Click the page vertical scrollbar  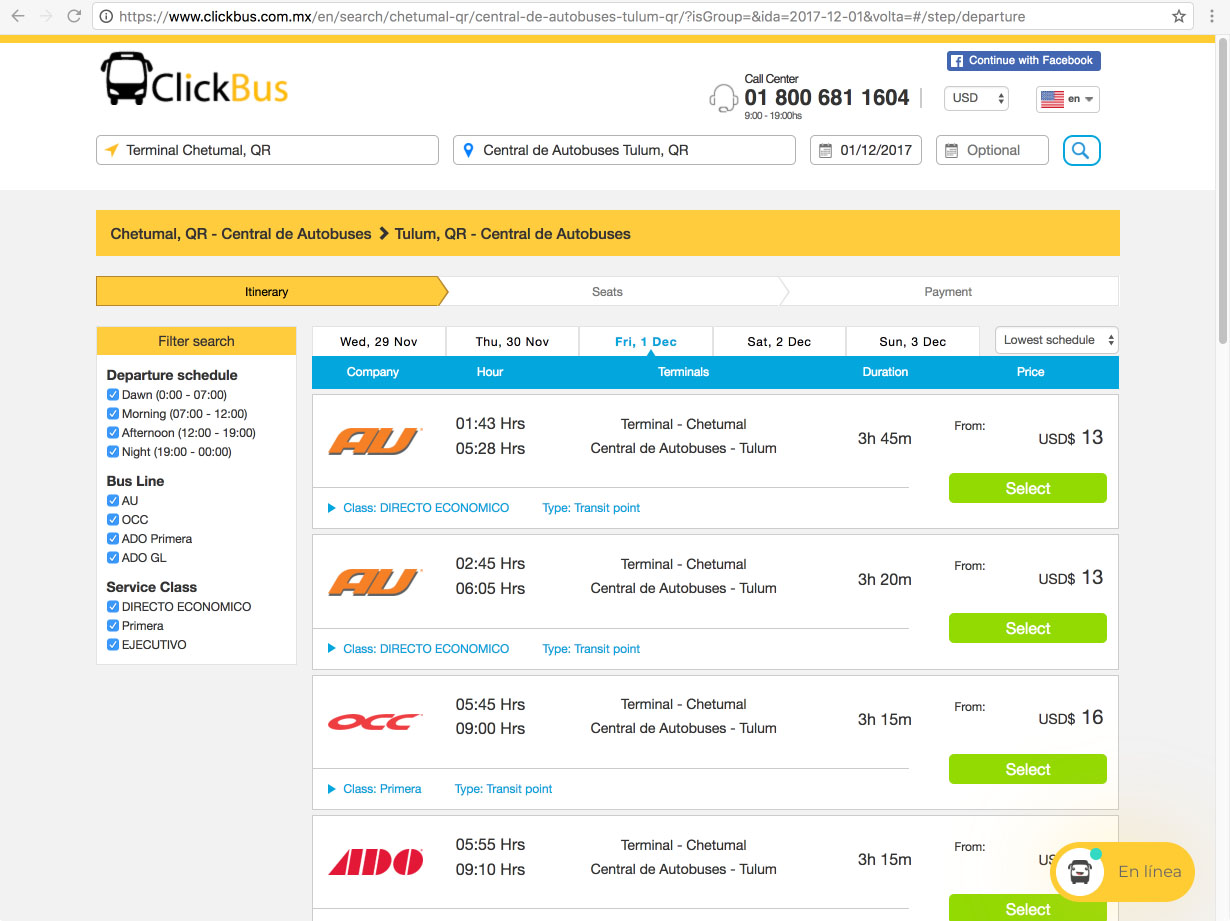[1222, 189]
